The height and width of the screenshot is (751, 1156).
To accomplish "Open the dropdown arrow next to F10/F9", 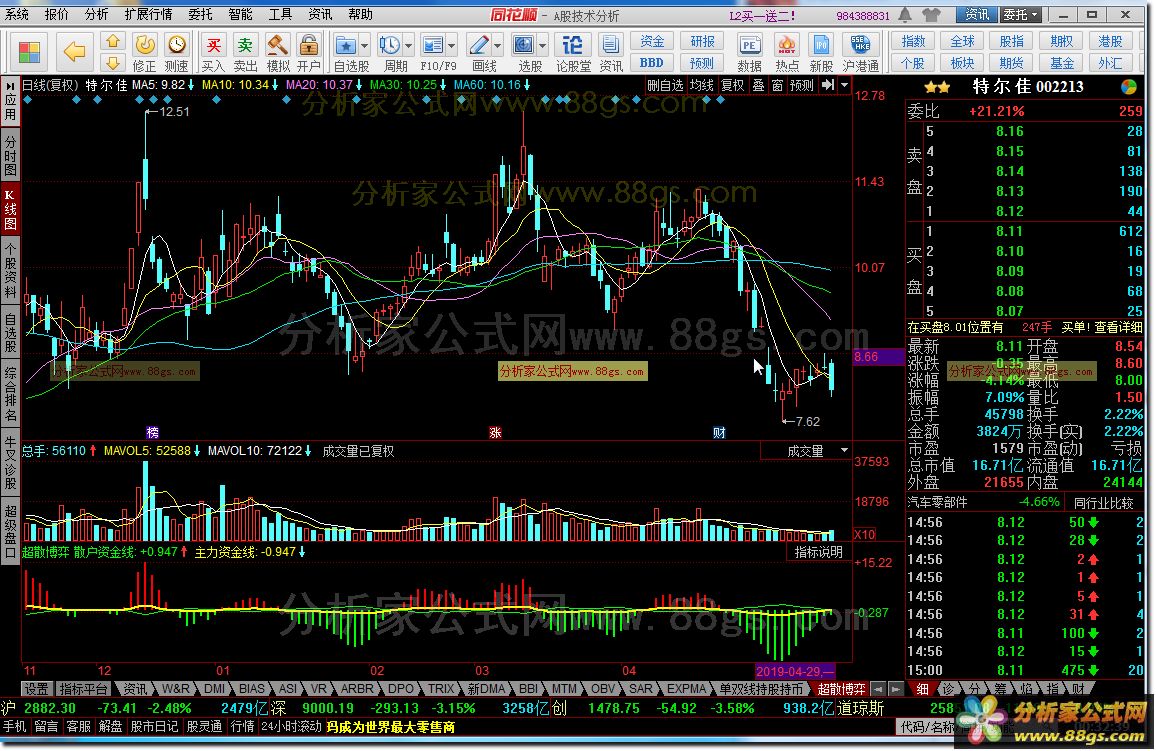I will coord(452,46).
